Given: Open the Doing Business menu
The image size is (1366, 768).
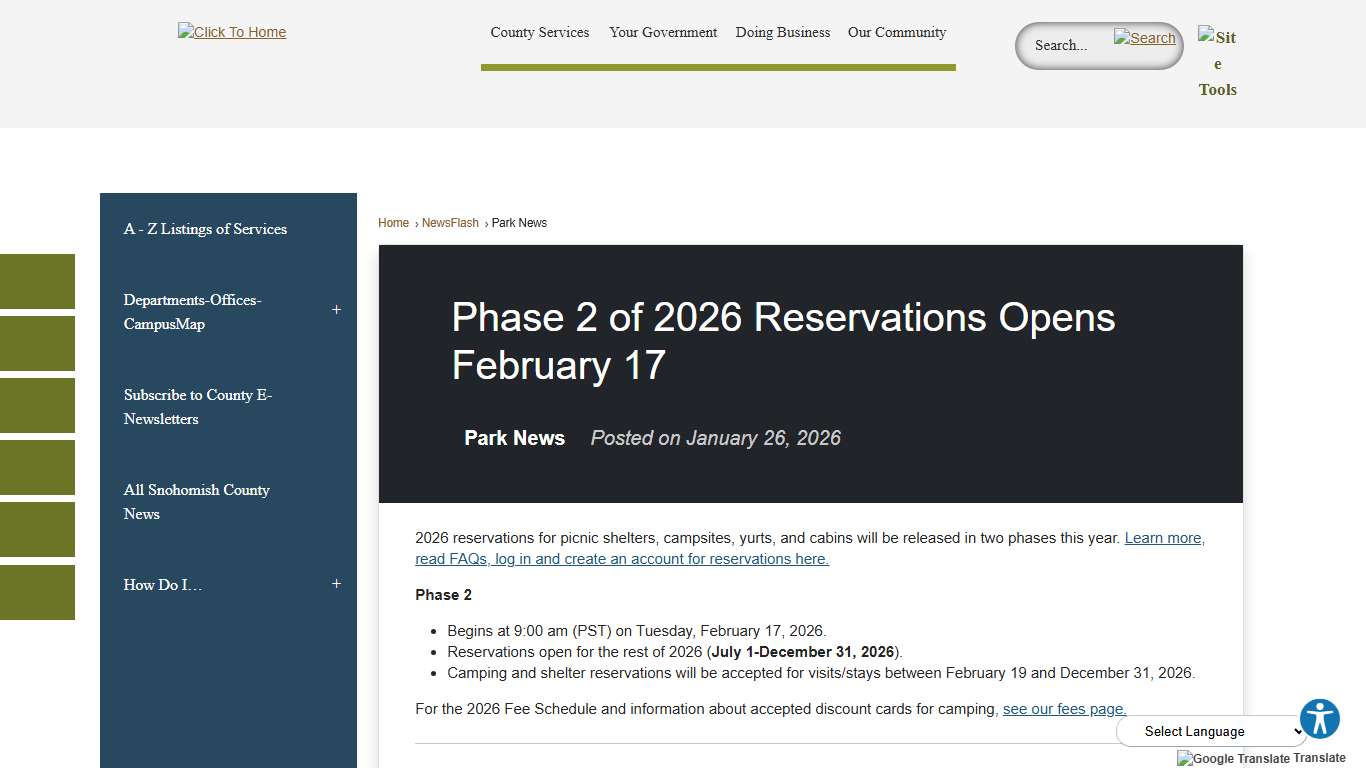Looking at the screenshot, I should coord(782,32).
